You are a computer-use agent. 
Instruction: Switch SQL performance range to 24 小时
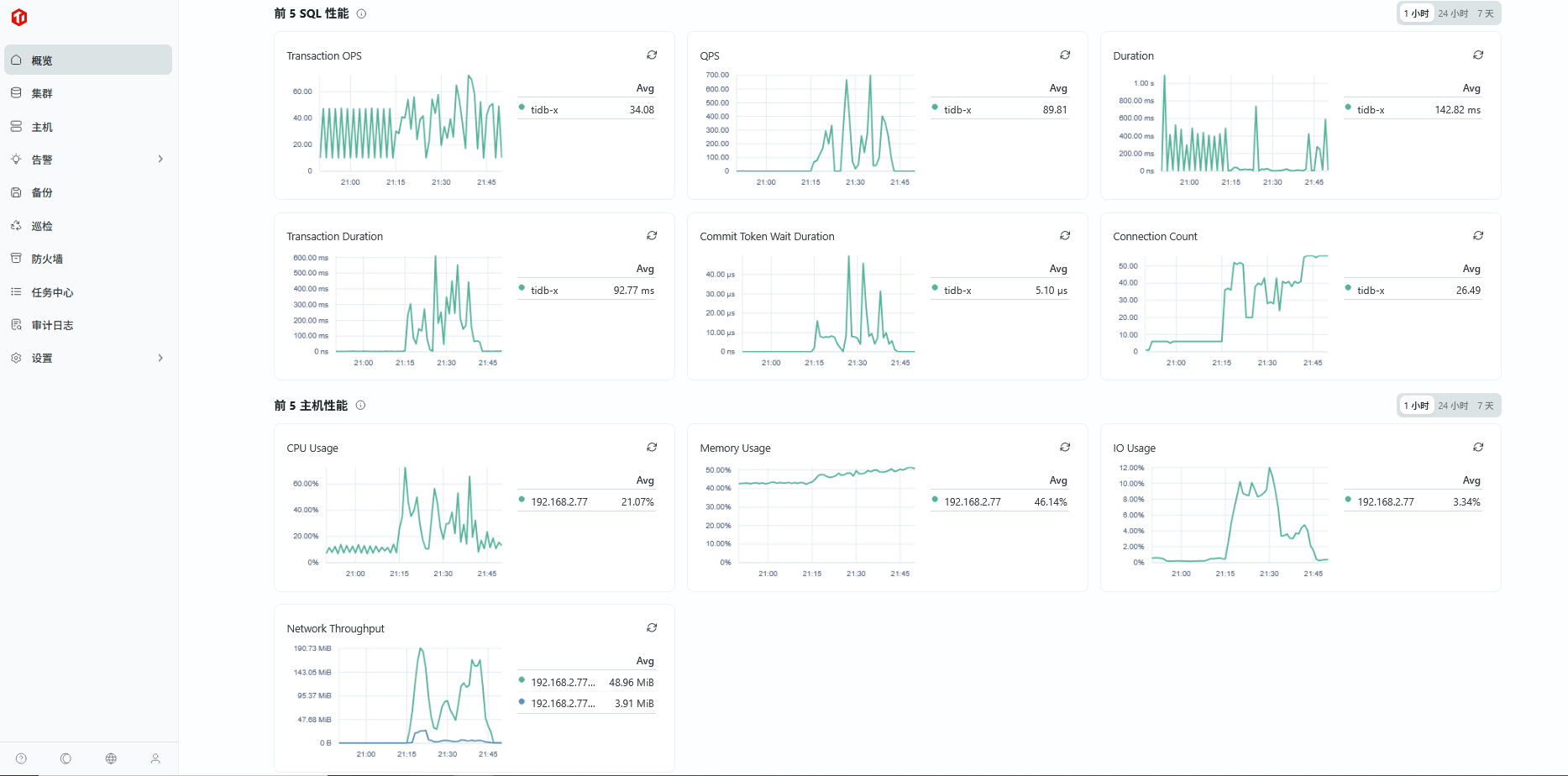point(1453,13)
